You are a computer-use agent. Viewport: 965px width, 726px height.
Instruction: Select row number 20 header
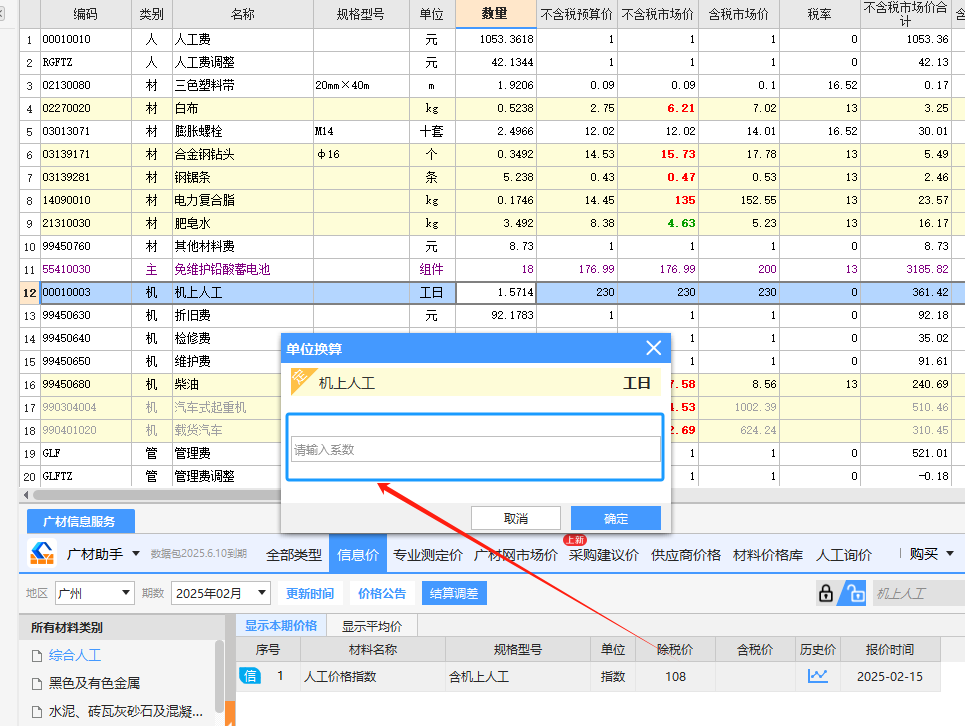(29, 476)
